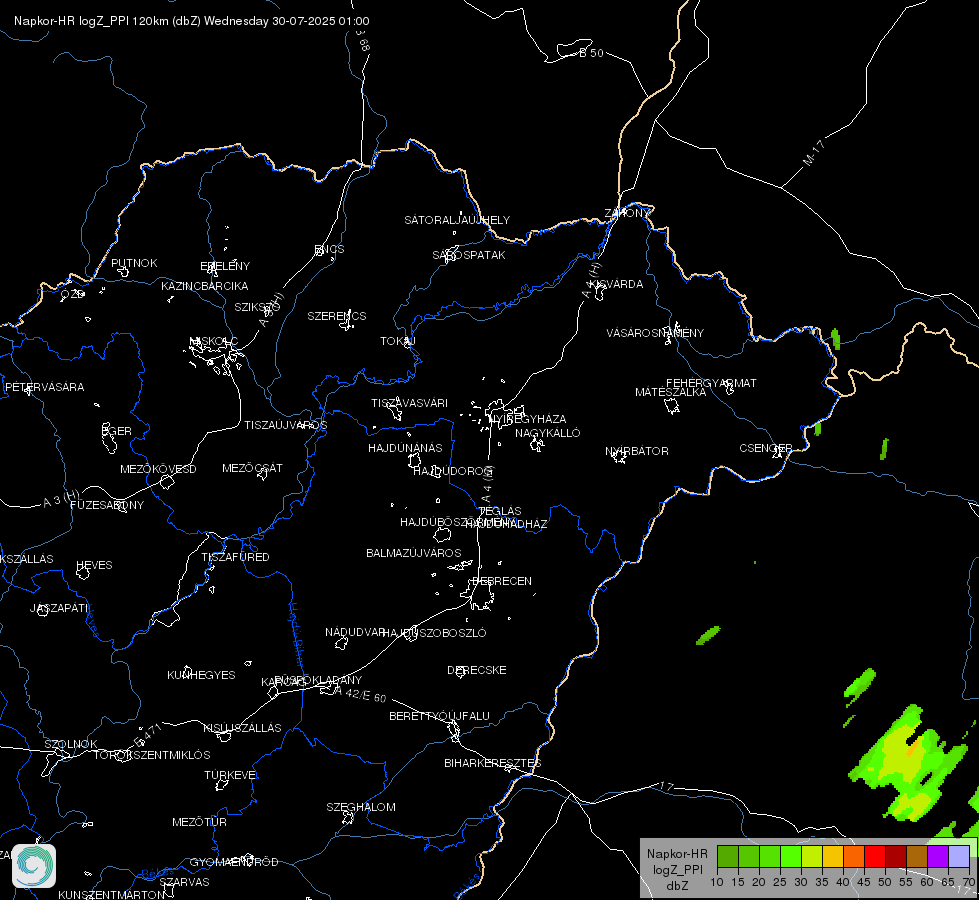Click the TISZAÚJVÁROS city label
The image size is (979, 900).
[285, 425]
